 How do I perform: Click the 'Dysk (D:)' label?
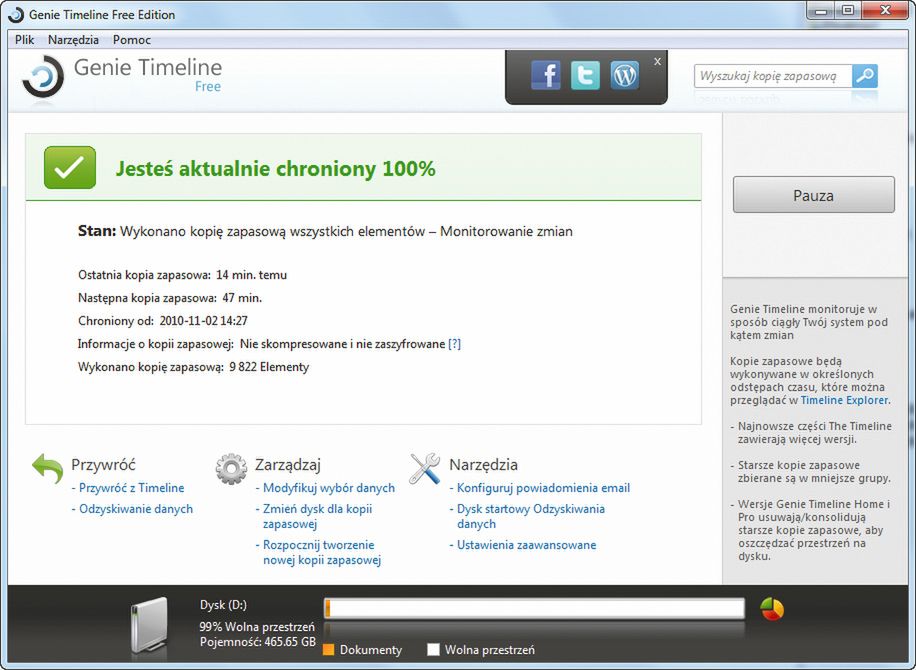[223, 605]
